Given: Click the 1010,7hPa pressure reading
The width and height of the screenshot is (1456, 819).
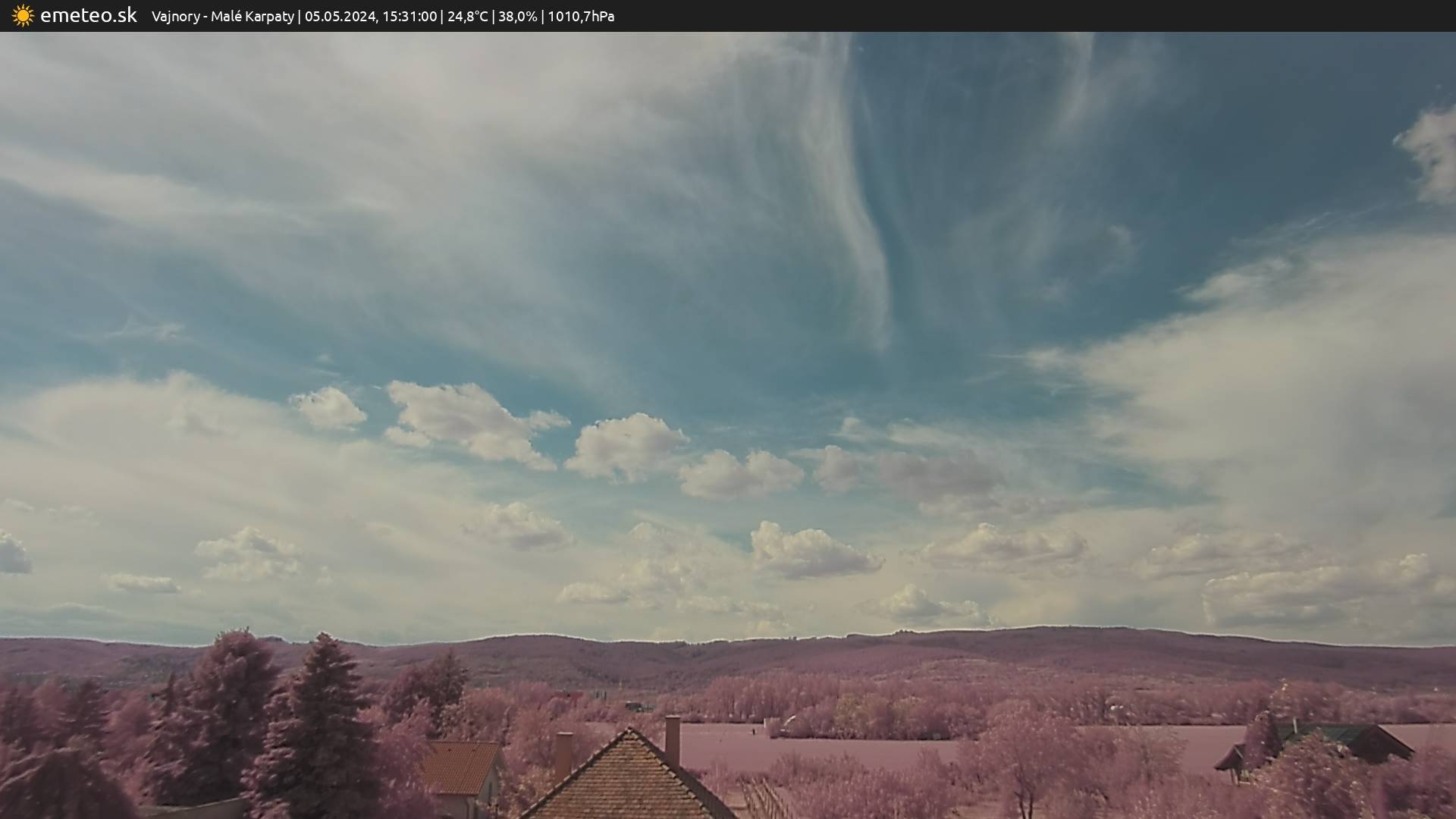Looking at the screenshot, I should click(581, 16).
